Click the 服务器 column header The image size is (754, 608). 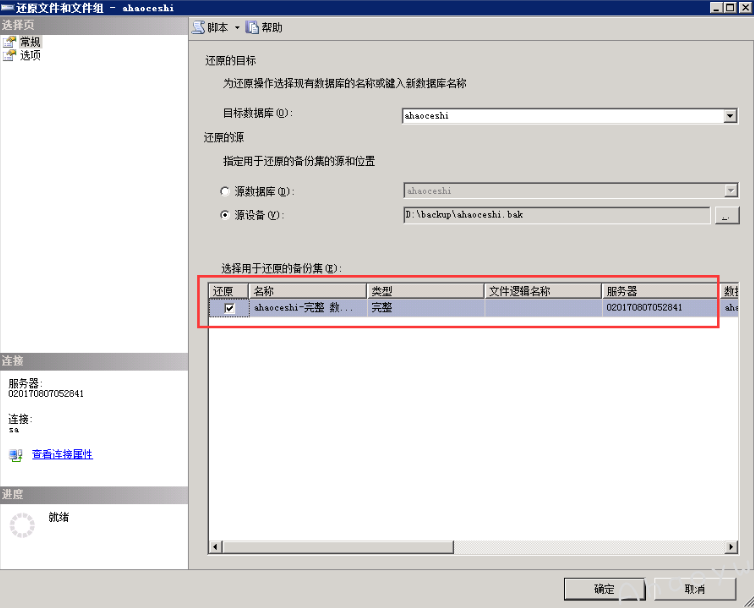(658, 291)
